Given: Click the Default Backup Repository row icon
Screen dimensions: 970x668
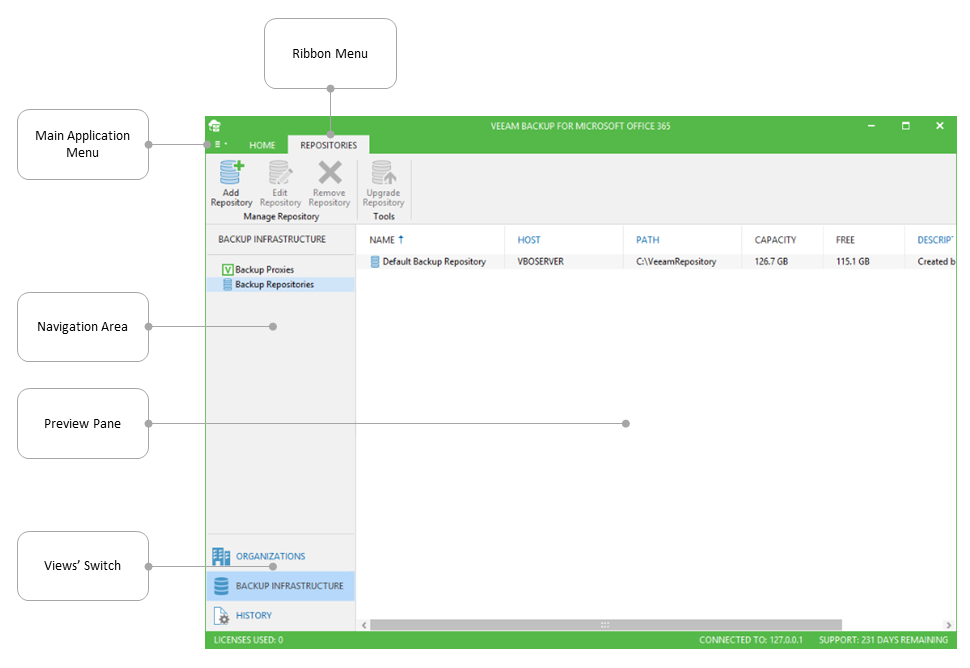Looking at the screenshot, I should tap(375, 262).
